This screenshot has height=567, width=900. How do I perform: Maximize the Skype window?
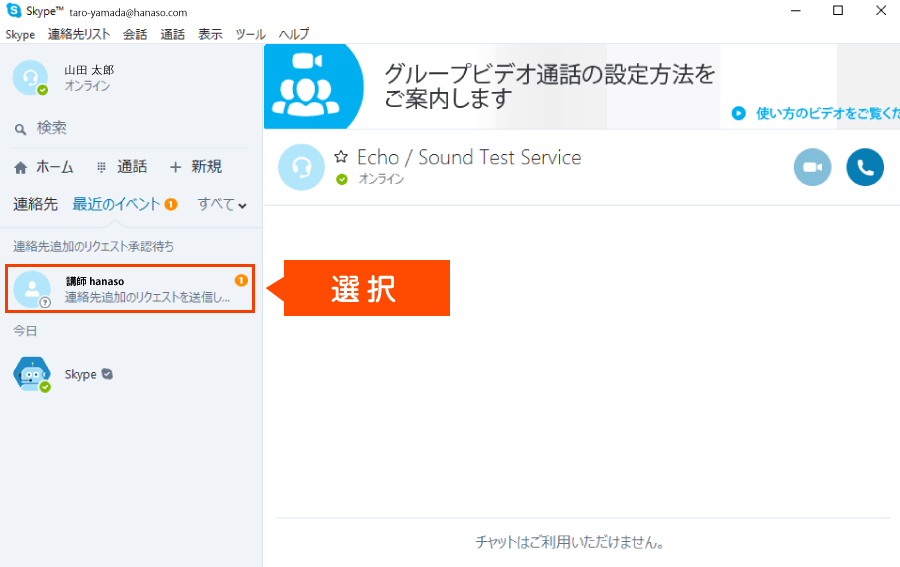tap(838, 11)
